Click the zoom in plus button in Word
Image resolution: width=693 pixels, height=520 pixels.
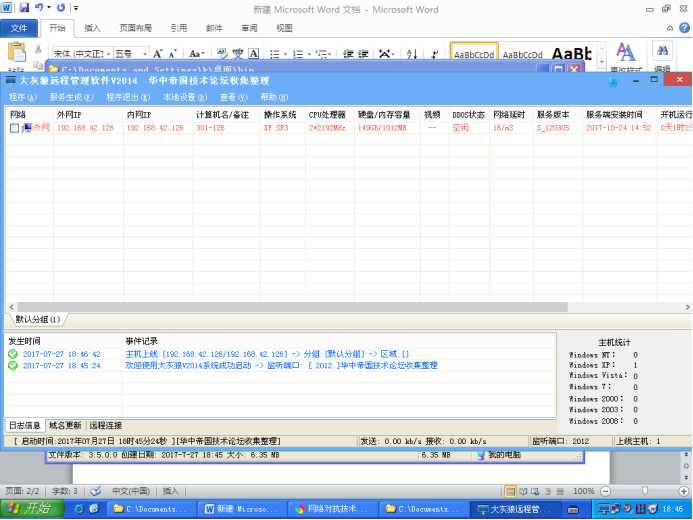point(683,491)
